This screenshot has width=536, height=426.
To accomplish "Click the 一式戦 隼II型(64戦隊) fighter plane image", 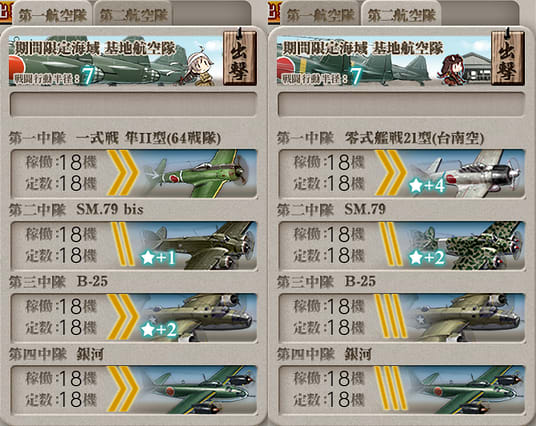I will click(198, 173).
